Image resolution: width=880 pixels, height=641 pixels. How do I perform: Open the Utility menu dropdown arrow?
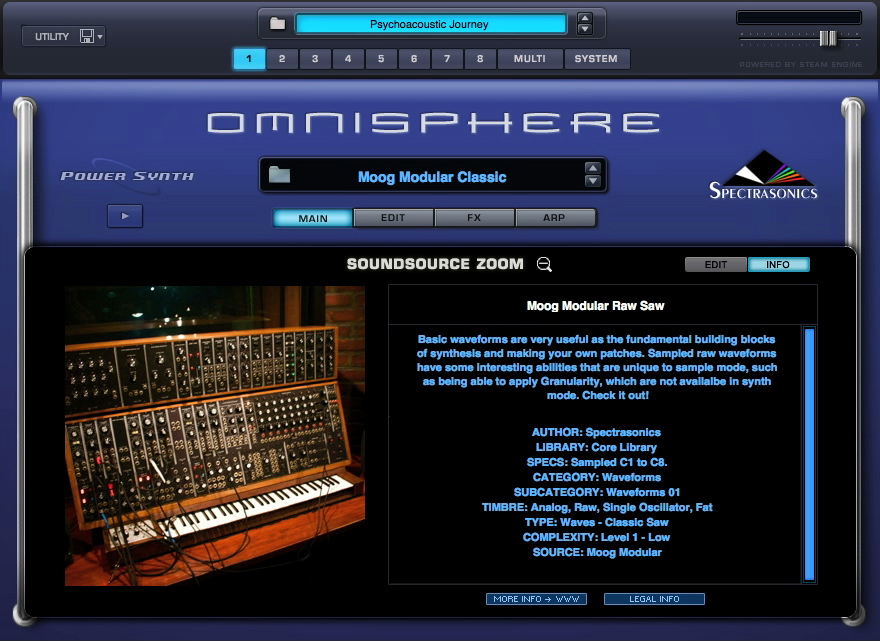pos(100,36)
